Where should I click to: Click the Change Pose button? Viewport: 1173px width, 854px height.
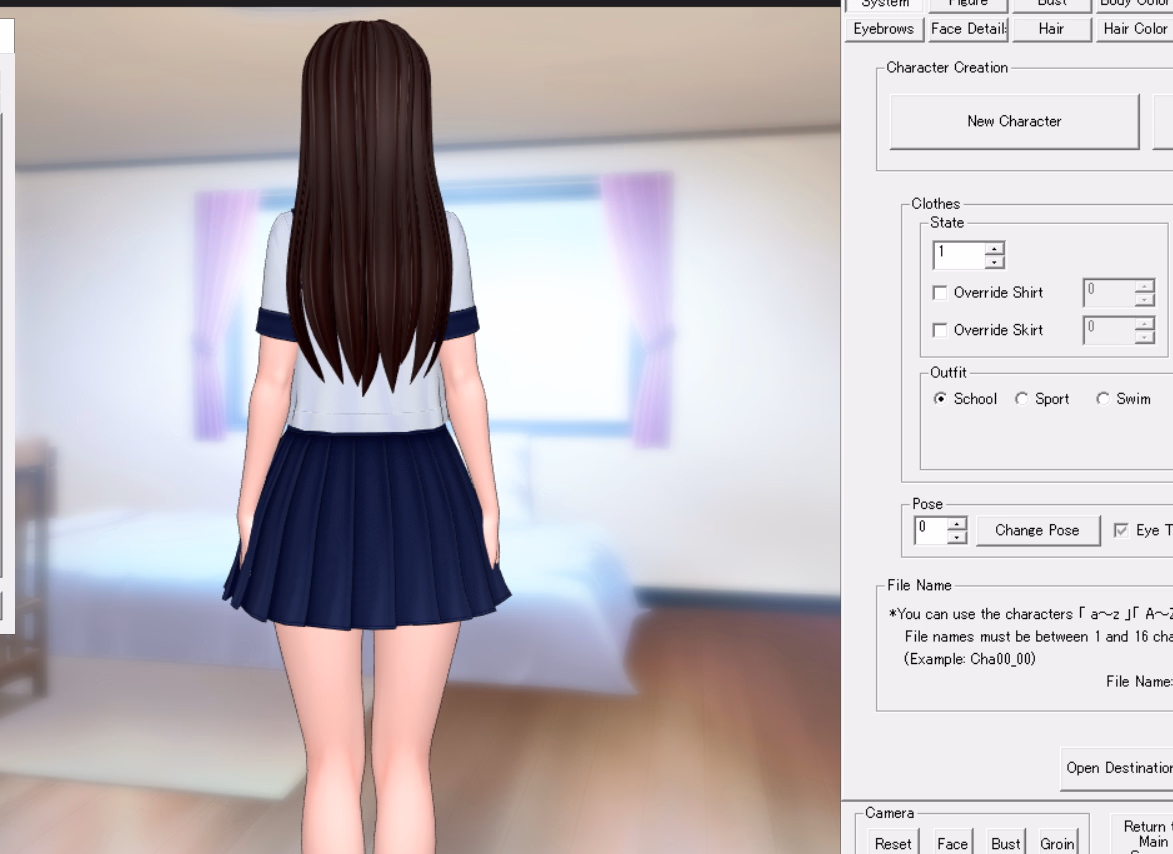click(1037, 530)
